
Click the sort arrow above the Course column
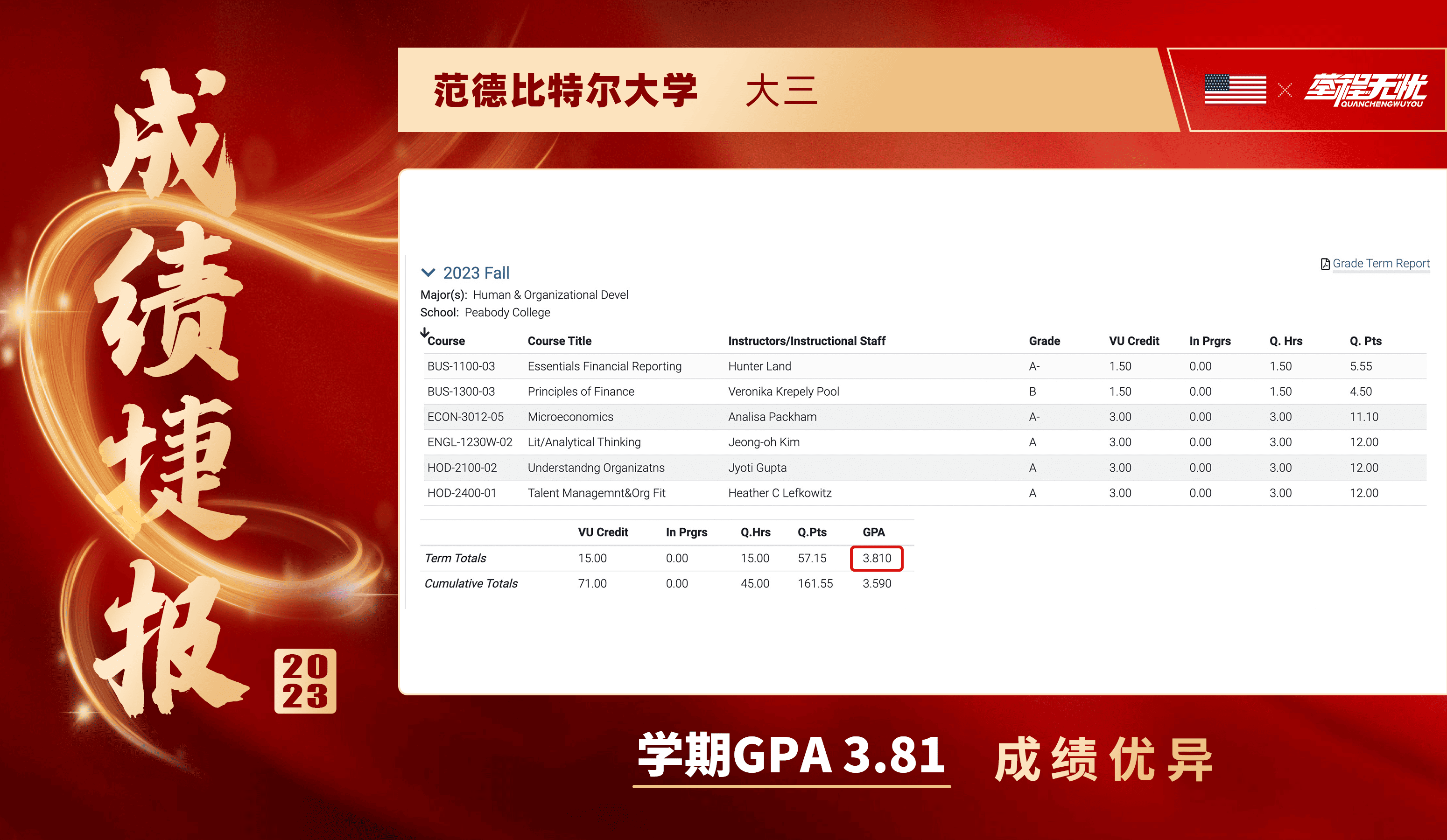(x=425, y=332)
